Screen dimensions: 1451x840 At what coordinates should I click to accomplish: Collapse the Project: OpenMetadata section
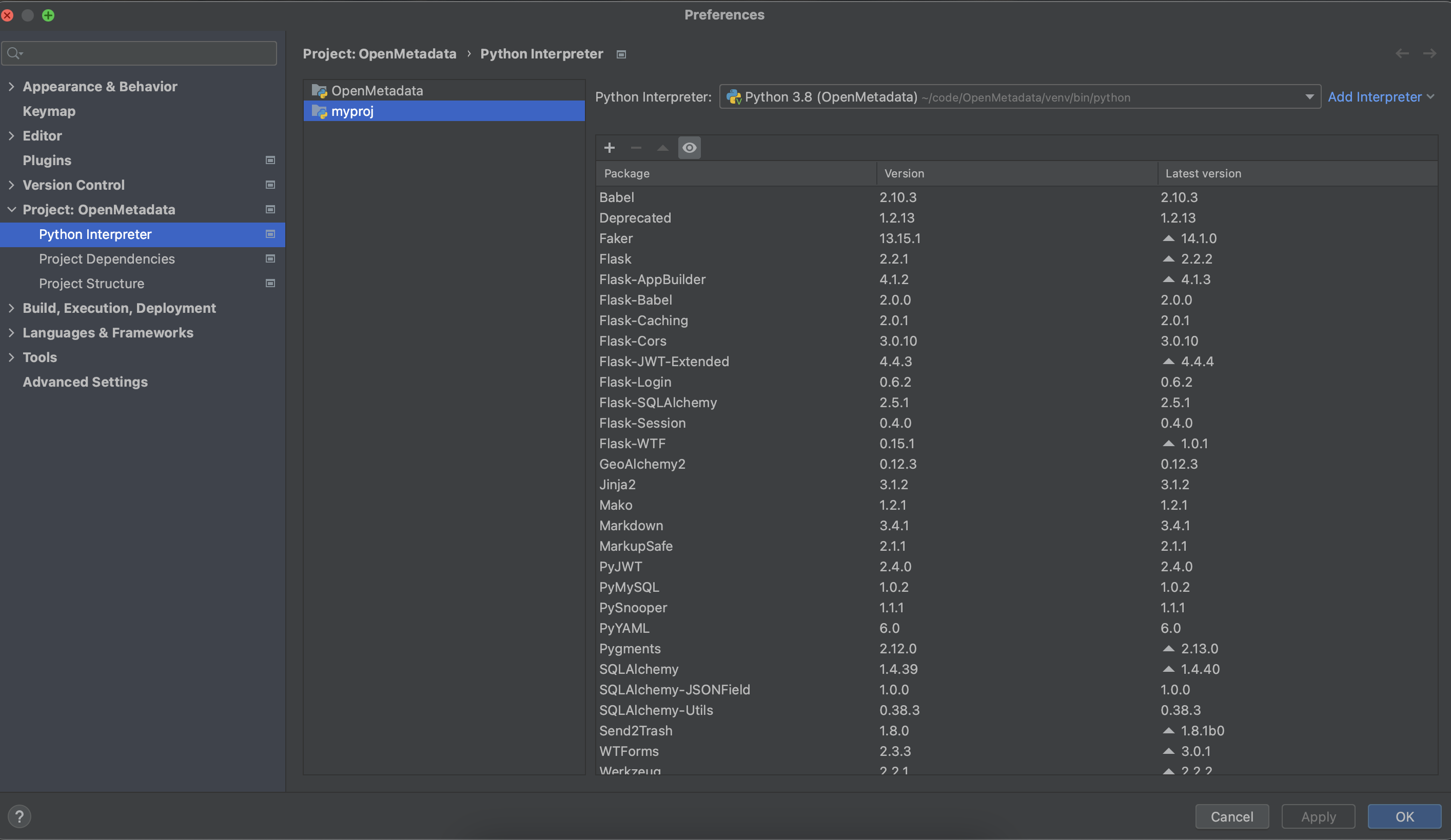[11, 209]
